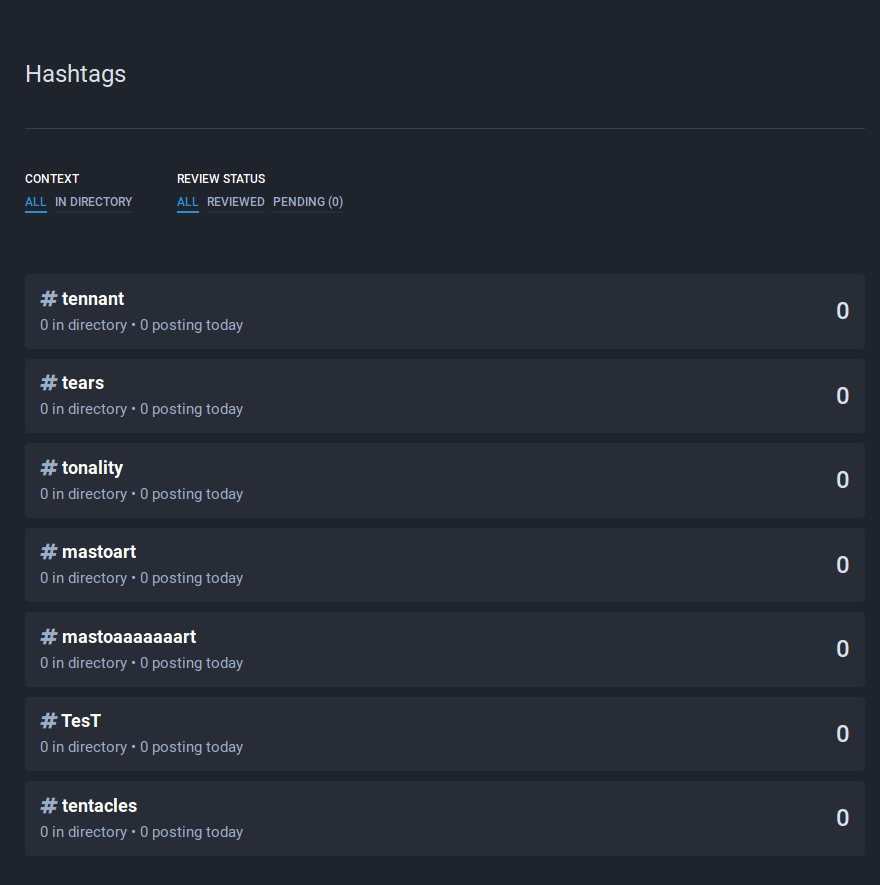Click directory stats under mastoart
Image resolution: width=880 pixels, height=885 pixels.
142,578
